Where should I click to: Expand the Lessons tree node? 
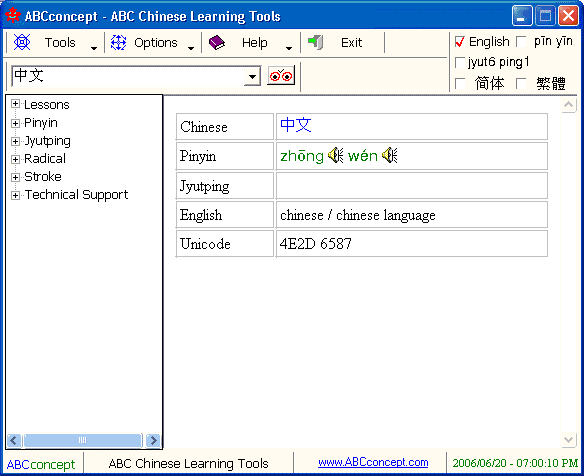15,104
